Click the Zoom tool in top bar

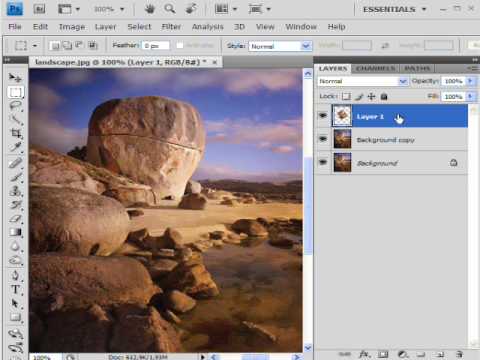point(170,9)
